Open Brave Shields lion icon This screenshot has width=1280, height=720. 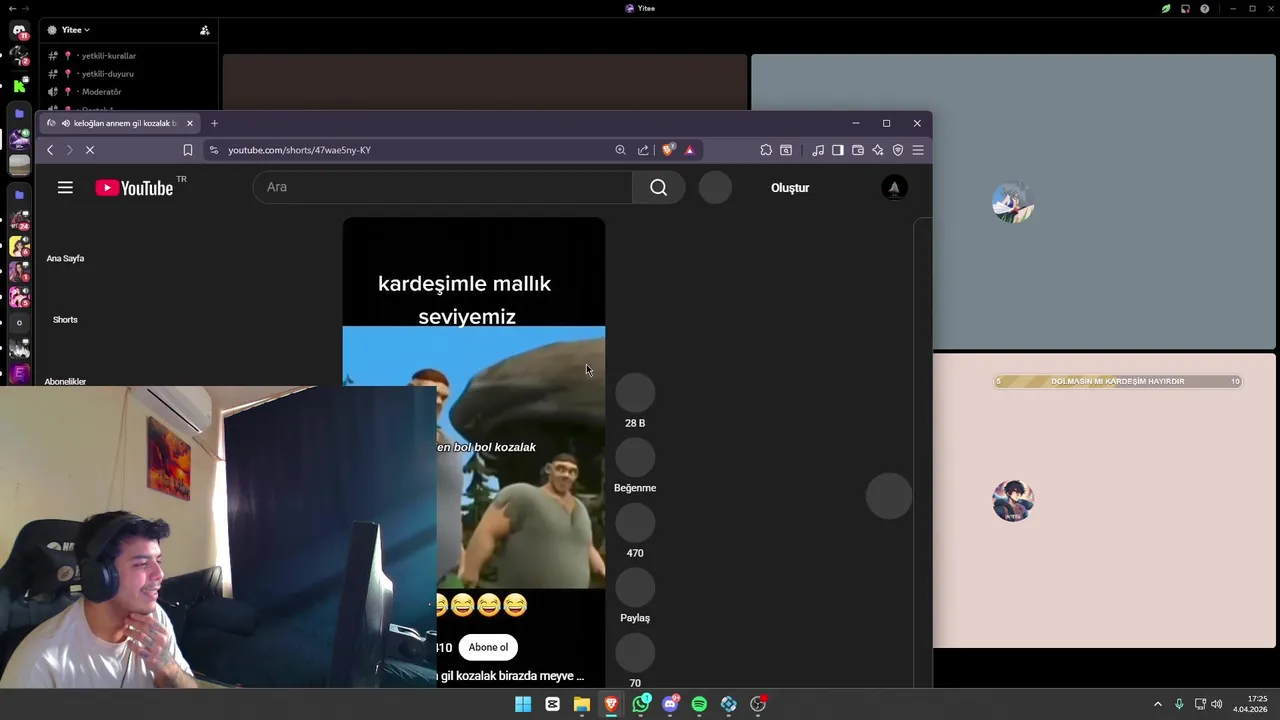(x=668, y=150)
